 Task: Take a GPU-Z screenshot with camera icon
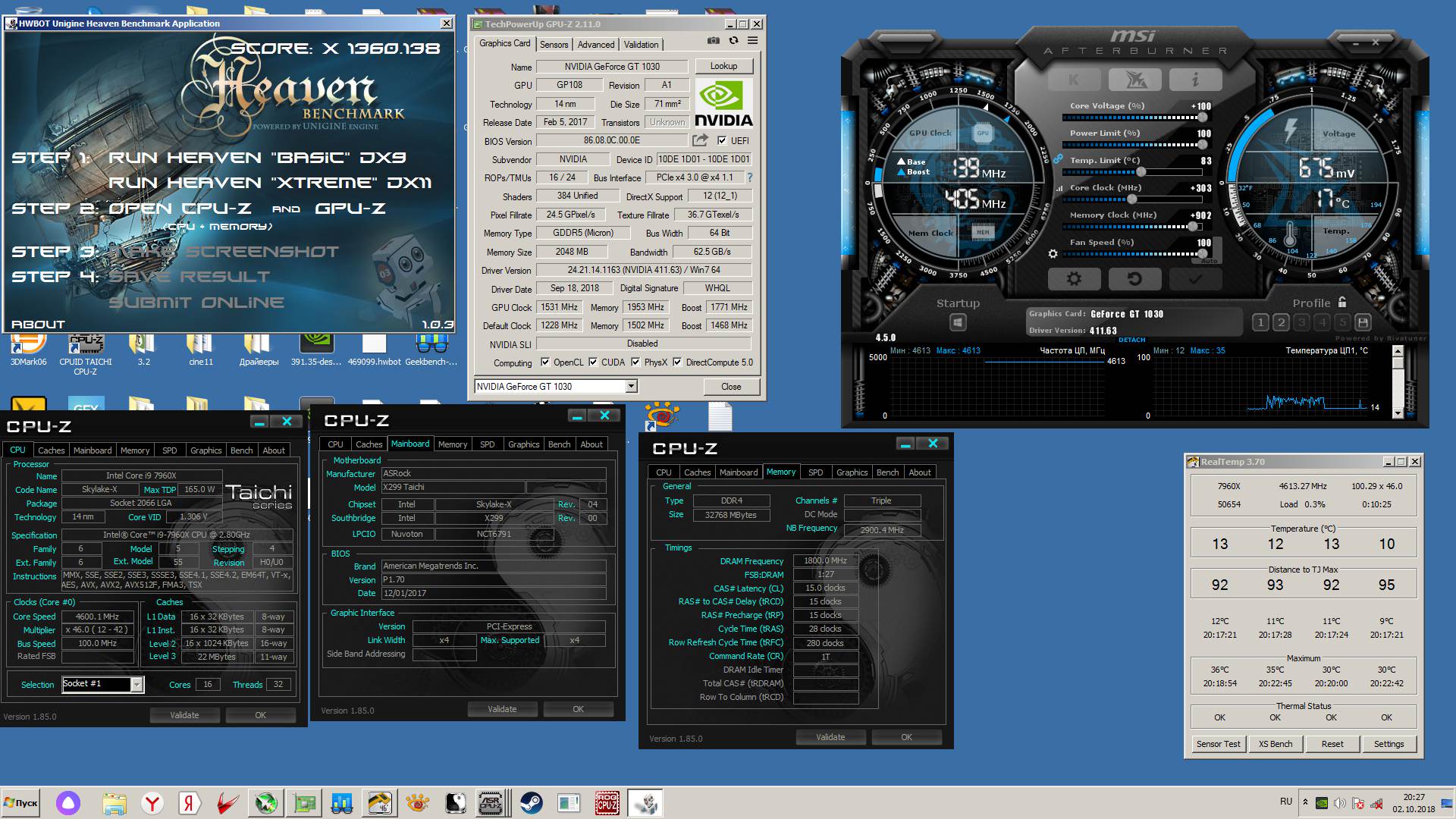coord(713,40)
